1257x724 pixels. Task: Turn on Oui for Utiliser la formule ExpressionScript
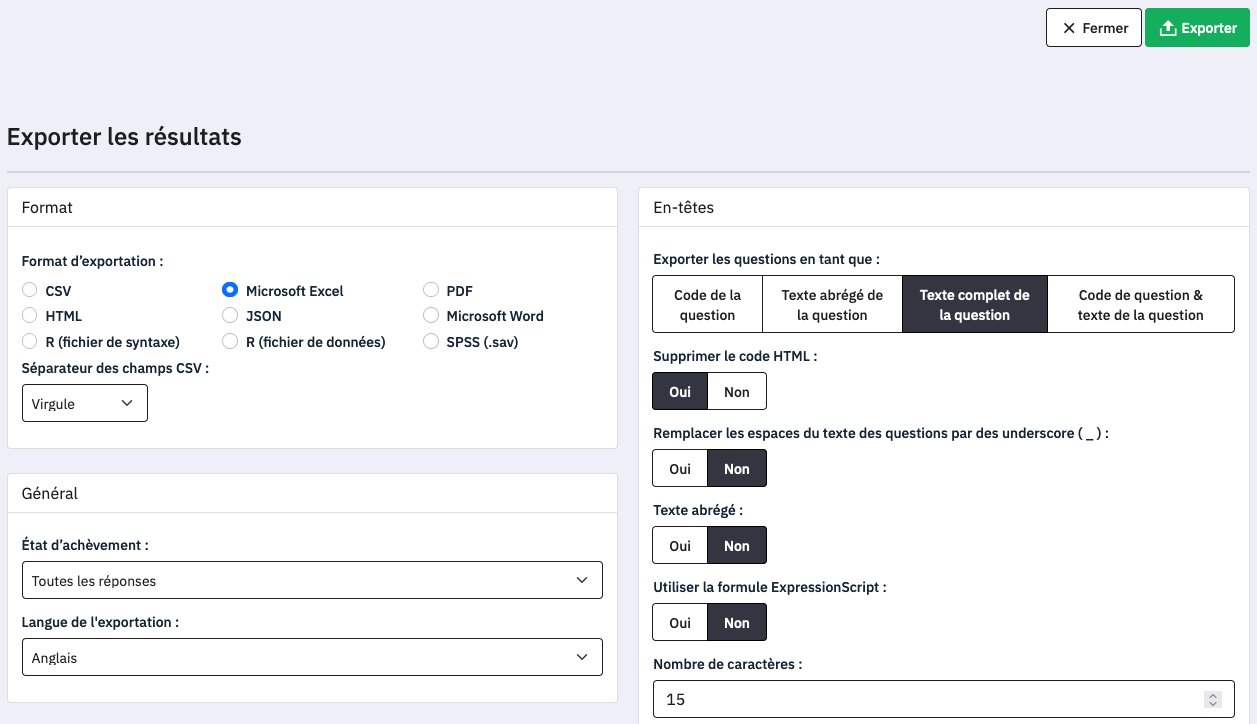point(680,623)
